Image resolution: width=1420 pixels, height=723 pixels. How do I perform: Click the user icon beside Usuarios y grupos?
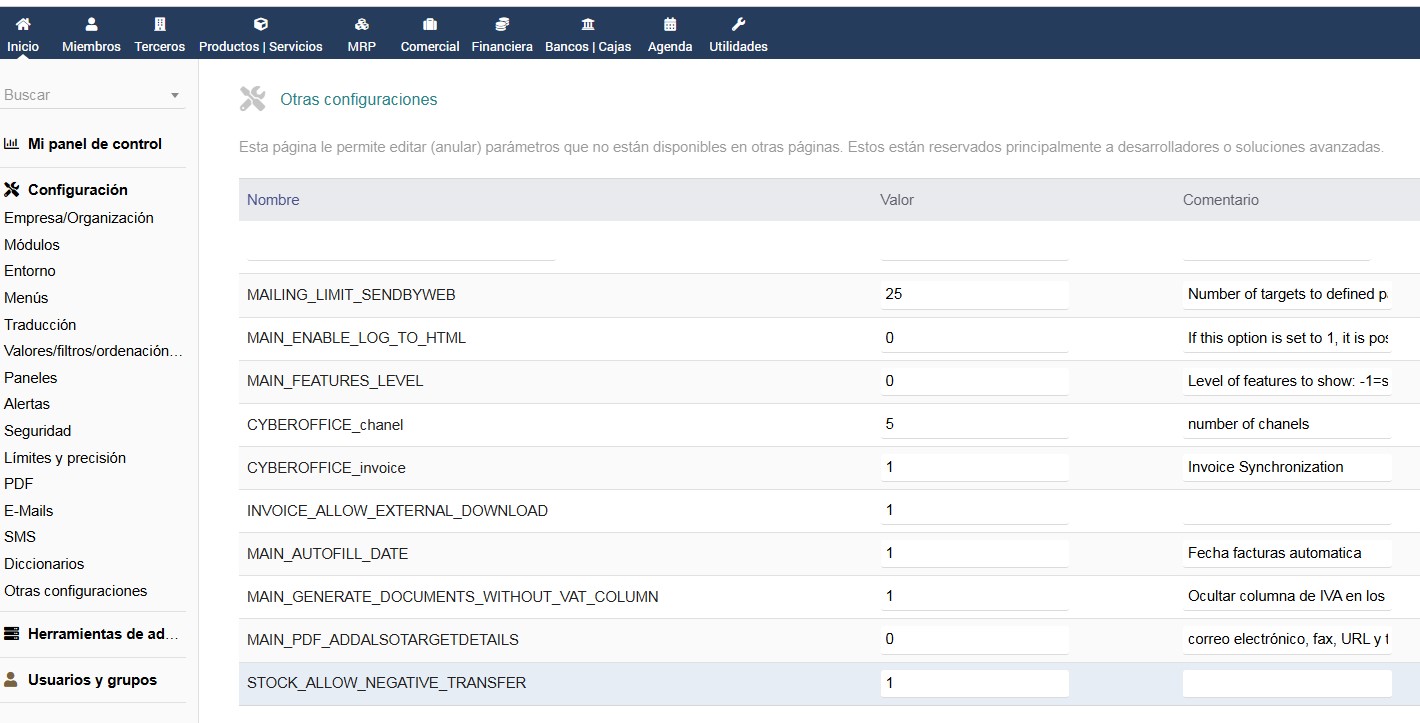pos(12,680)
